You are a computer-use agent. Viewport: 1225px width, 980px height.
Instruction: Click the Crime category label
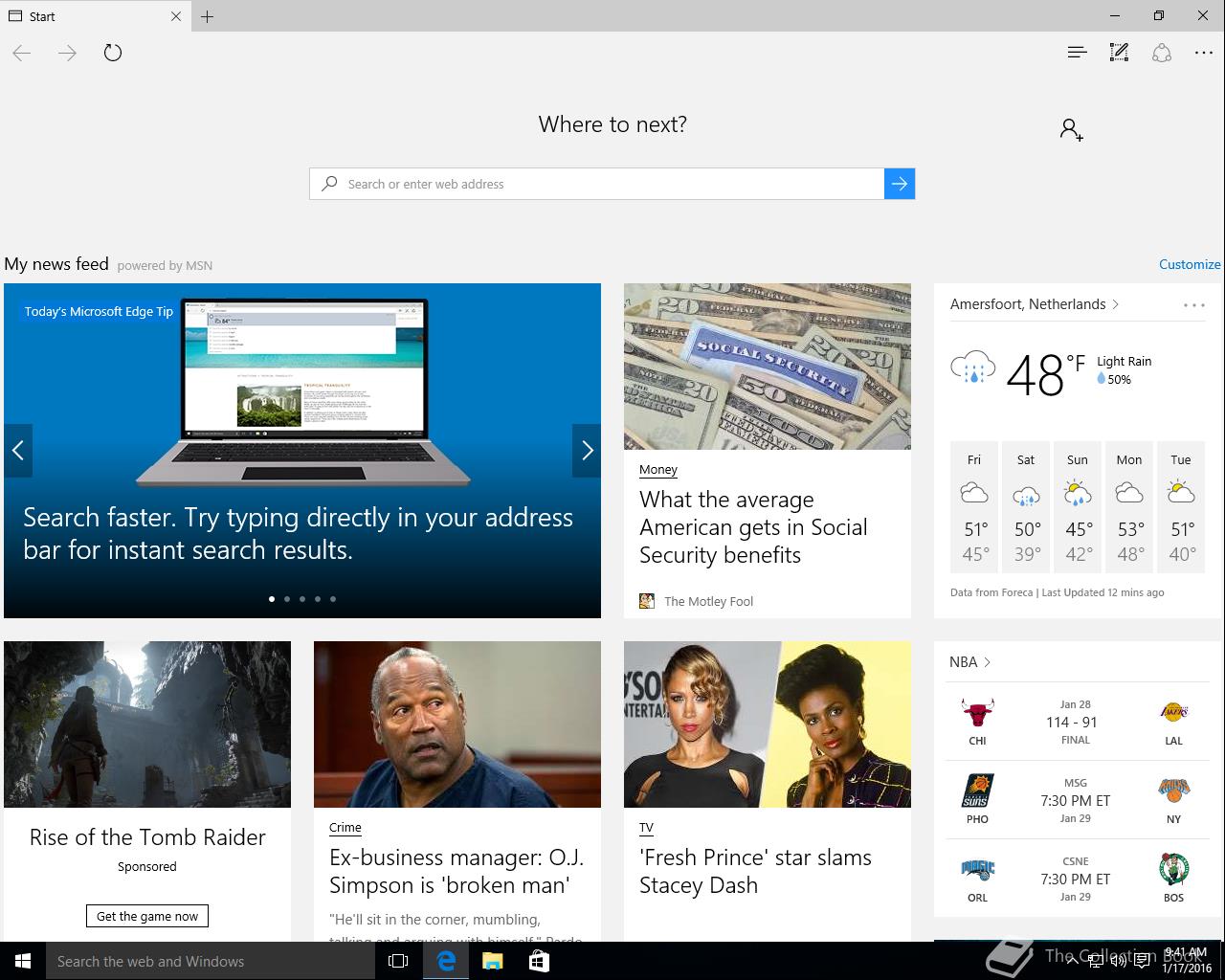coord(345,828)
